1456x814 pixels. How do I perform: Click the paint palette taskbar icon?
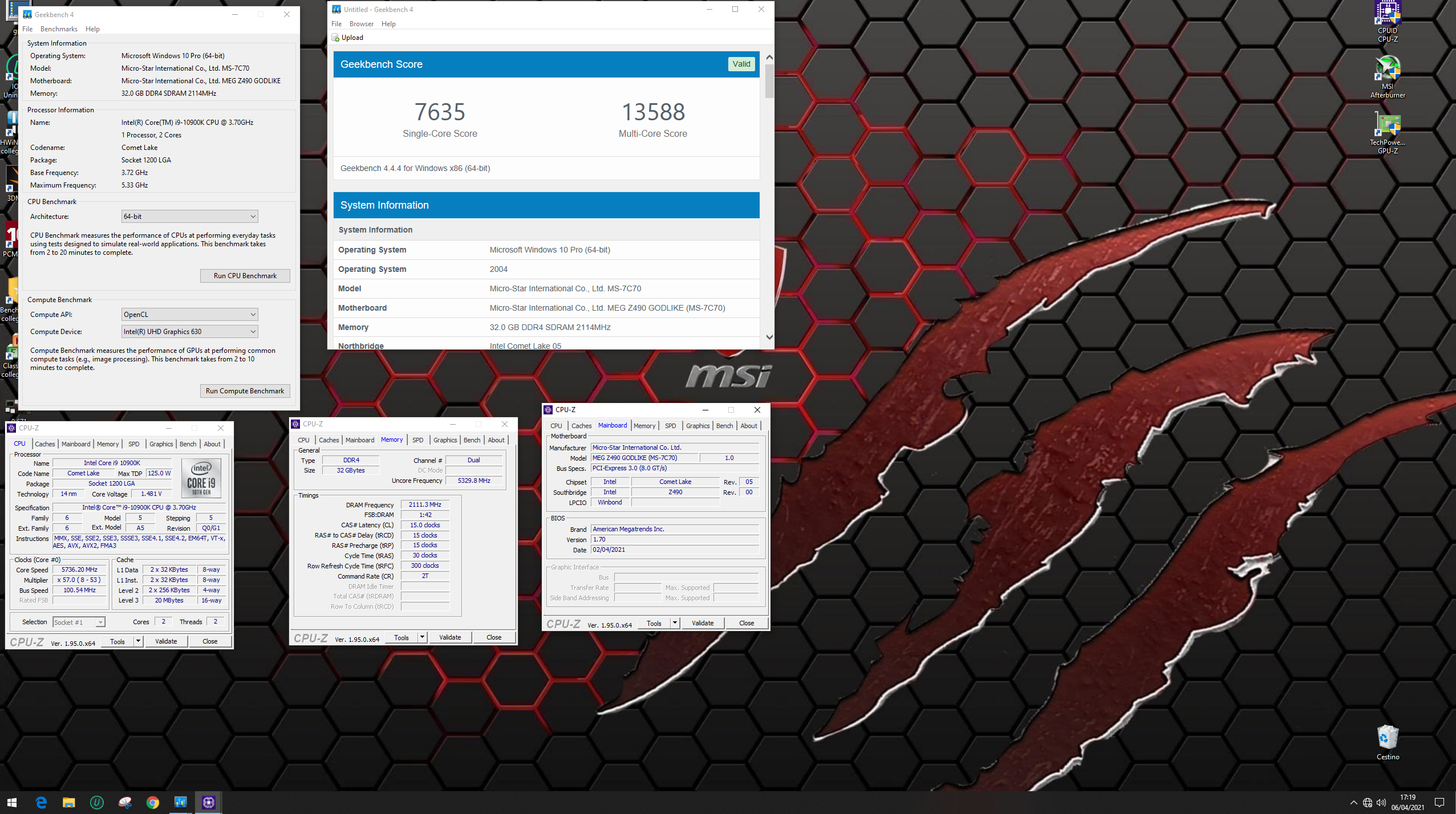(x=124, y=803)
